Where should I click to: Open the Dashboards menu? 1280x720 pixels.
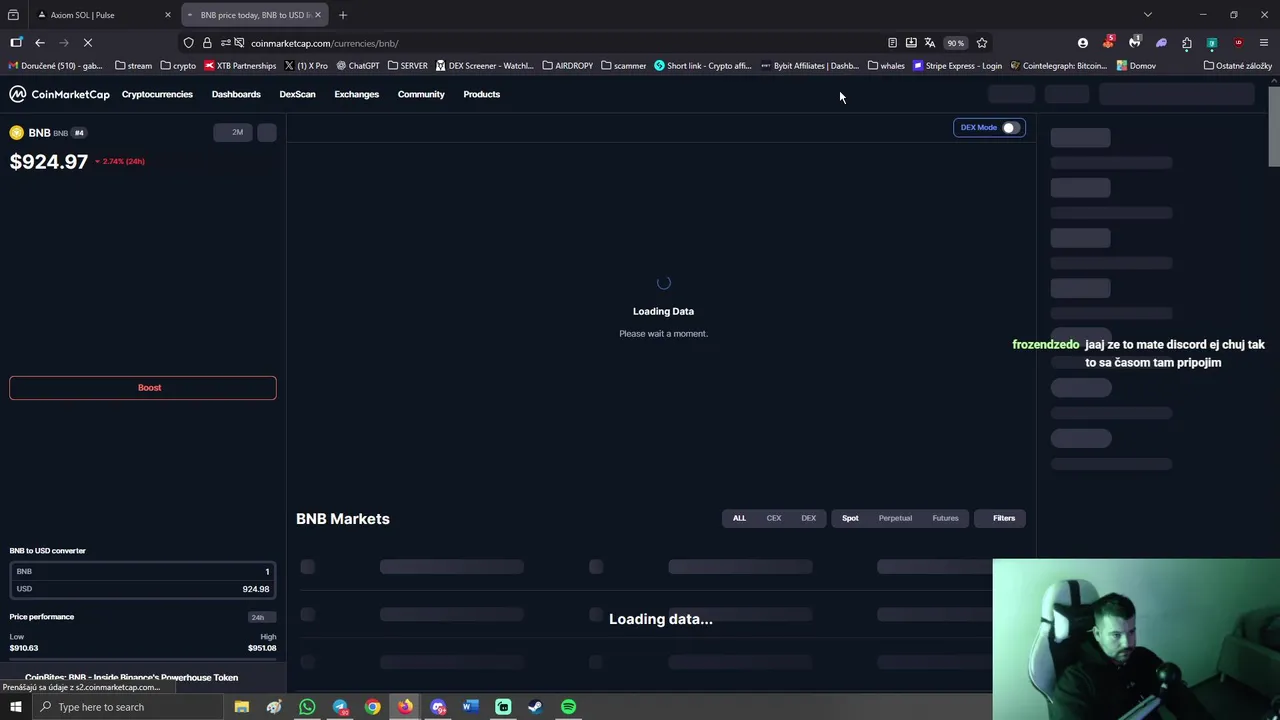236,94
